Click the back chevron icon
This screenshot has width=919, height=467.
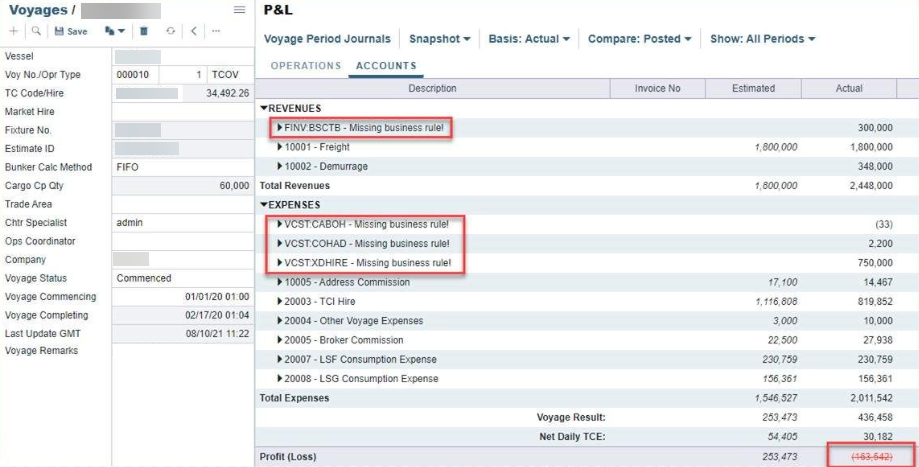click(x=194, y=31)
